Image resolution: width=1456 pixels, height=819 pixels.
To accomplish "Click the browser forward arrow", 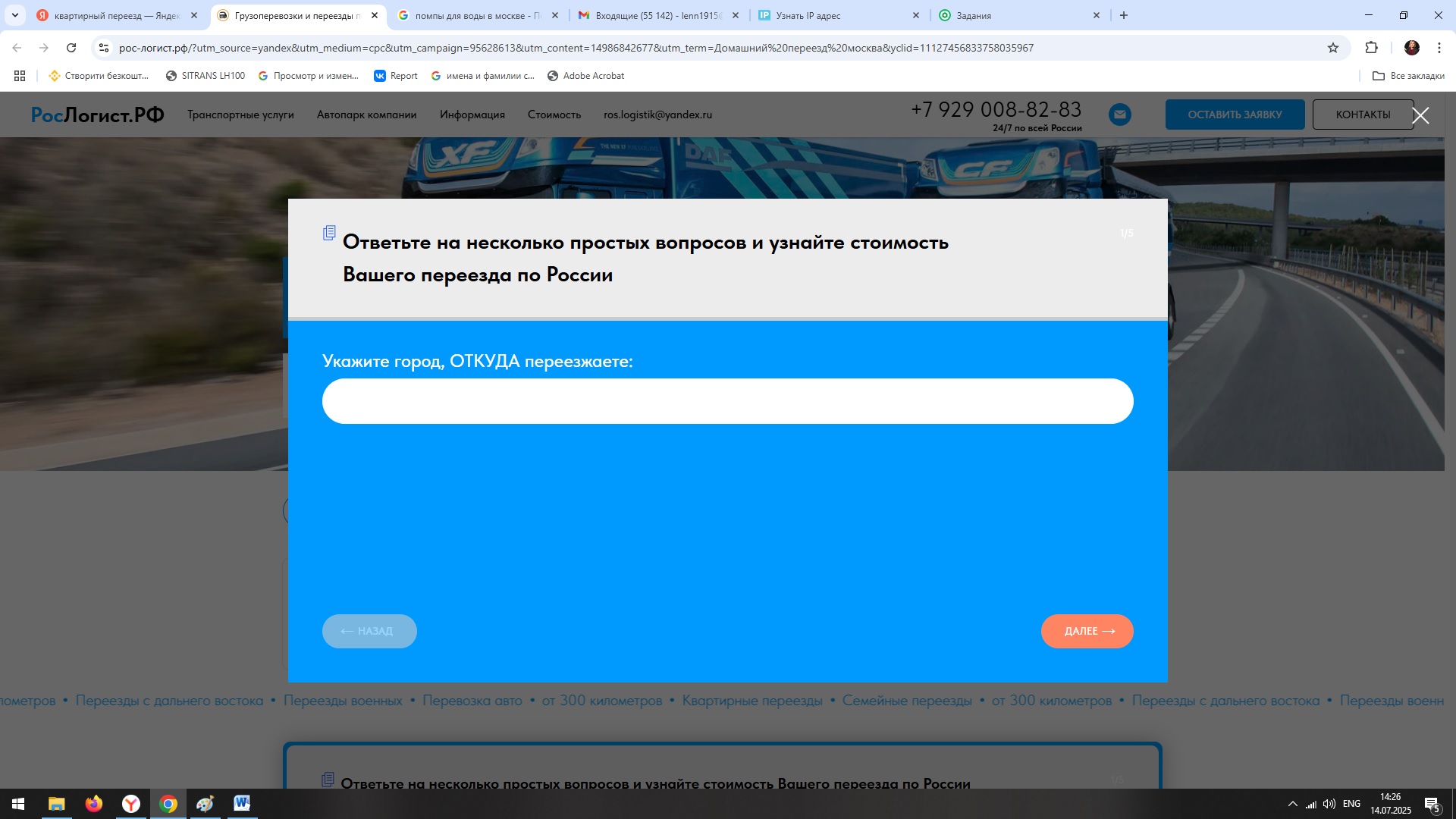I will click(44, 48).
